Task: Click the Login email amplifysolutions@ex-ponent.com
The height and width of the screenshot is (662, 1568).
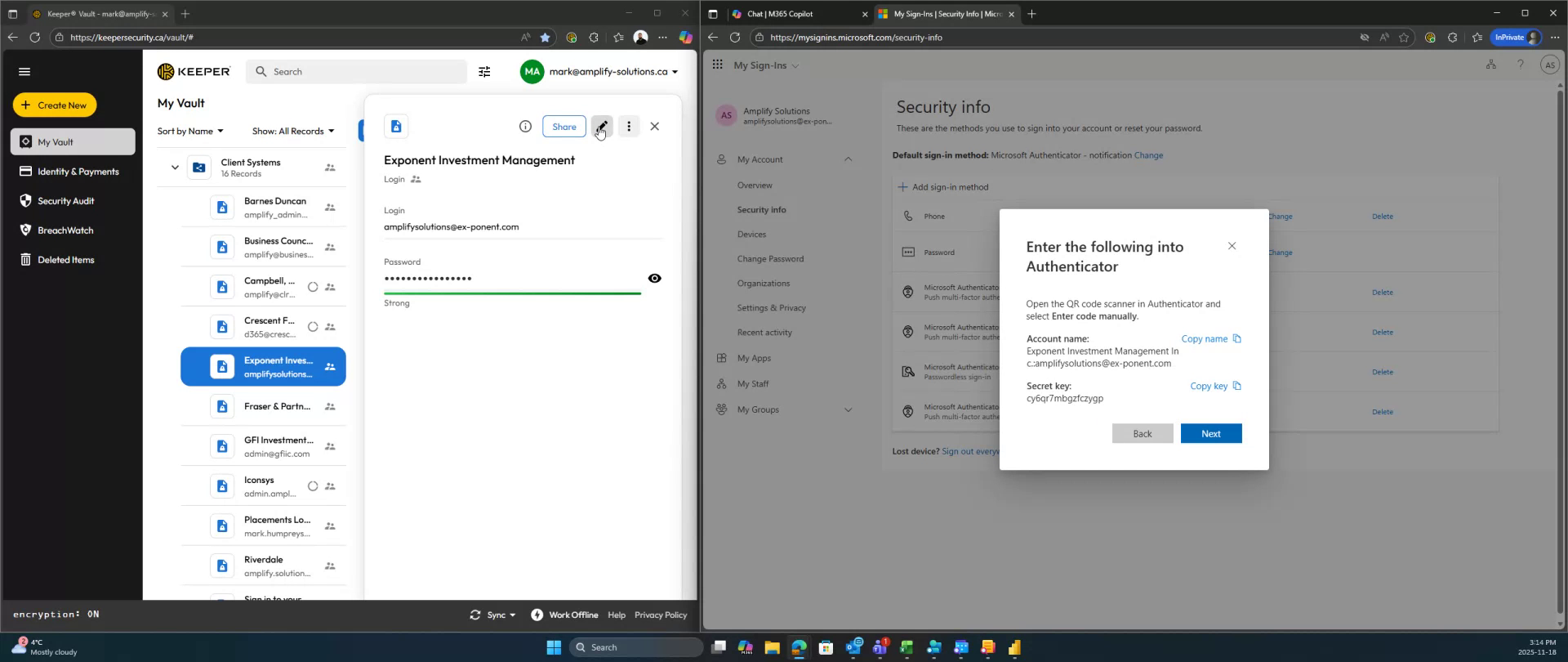Action: [452, 227]
